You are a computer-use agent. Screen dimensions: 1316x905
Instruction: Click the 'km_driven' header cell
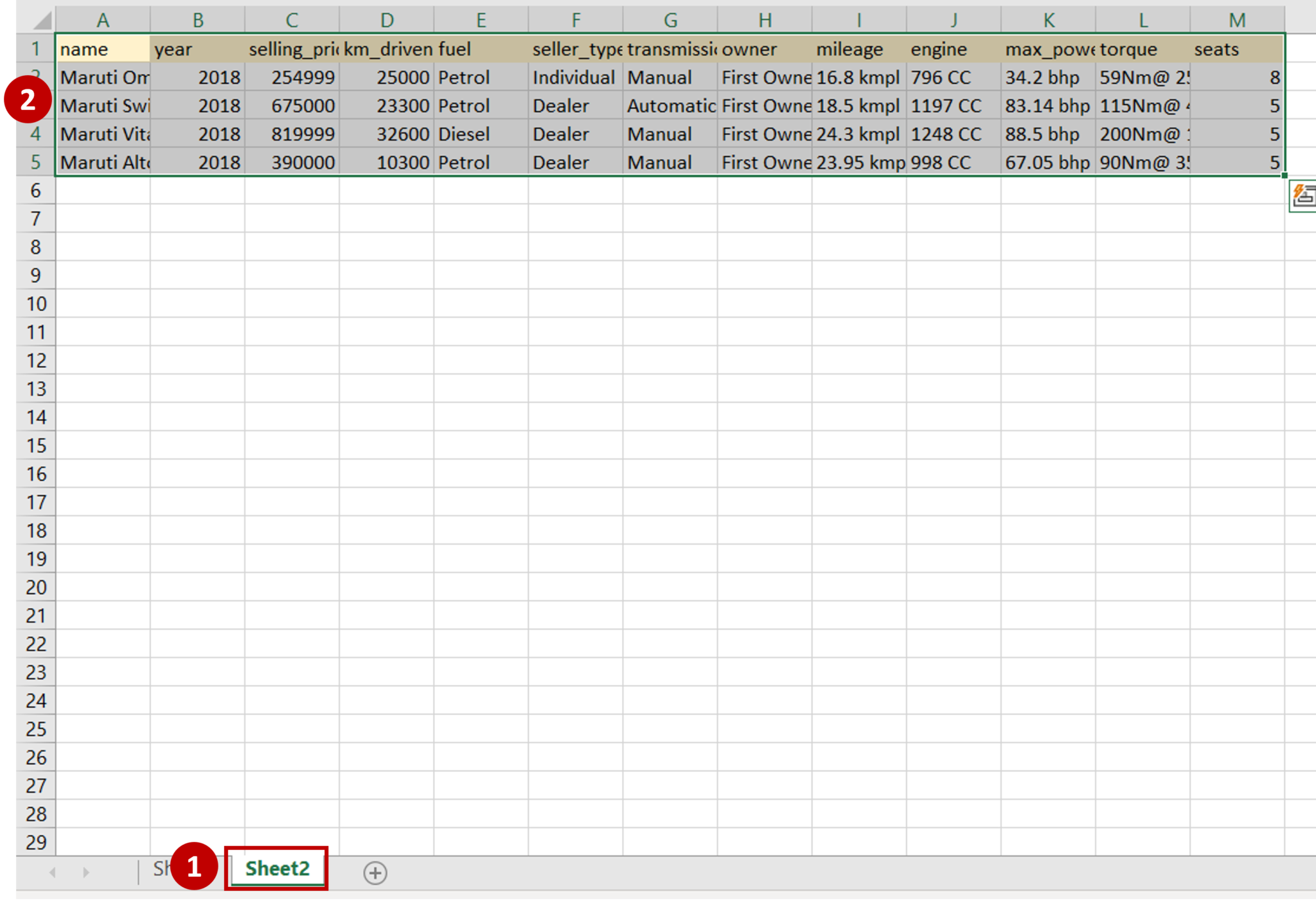[386, 49]
